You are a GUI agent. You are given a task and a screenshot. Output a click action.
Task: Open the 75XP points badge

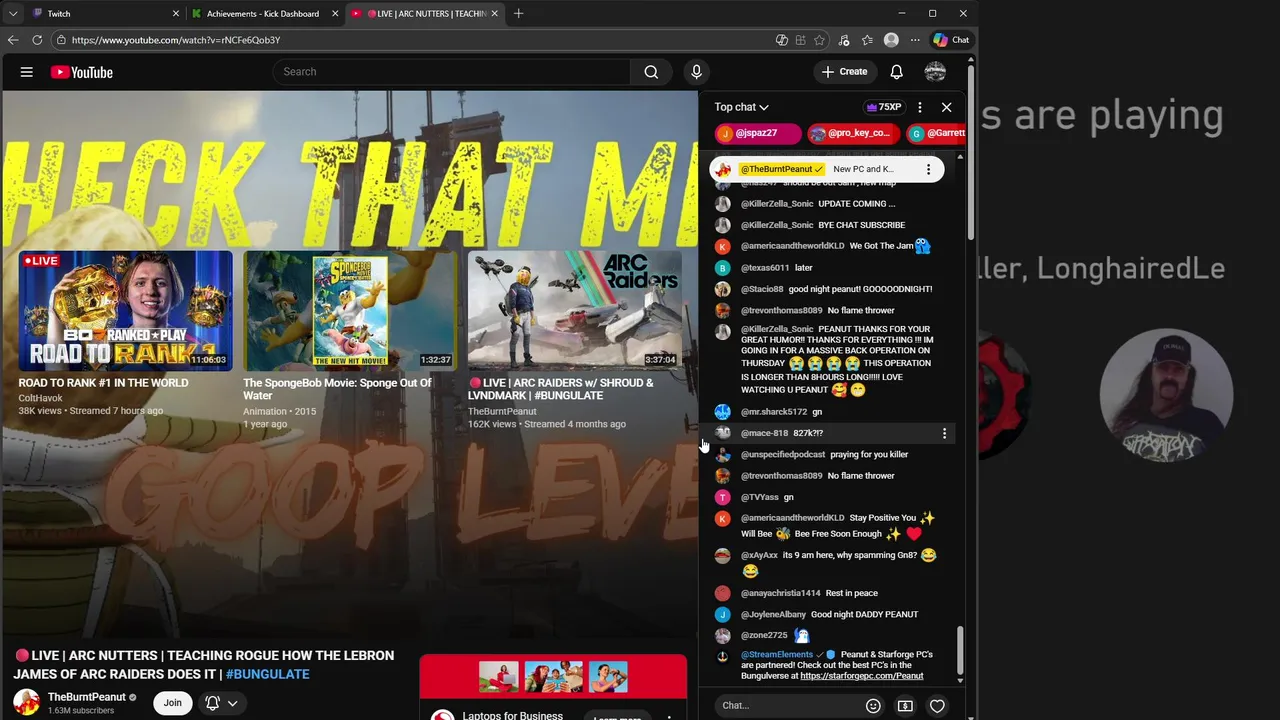(885, 107)
